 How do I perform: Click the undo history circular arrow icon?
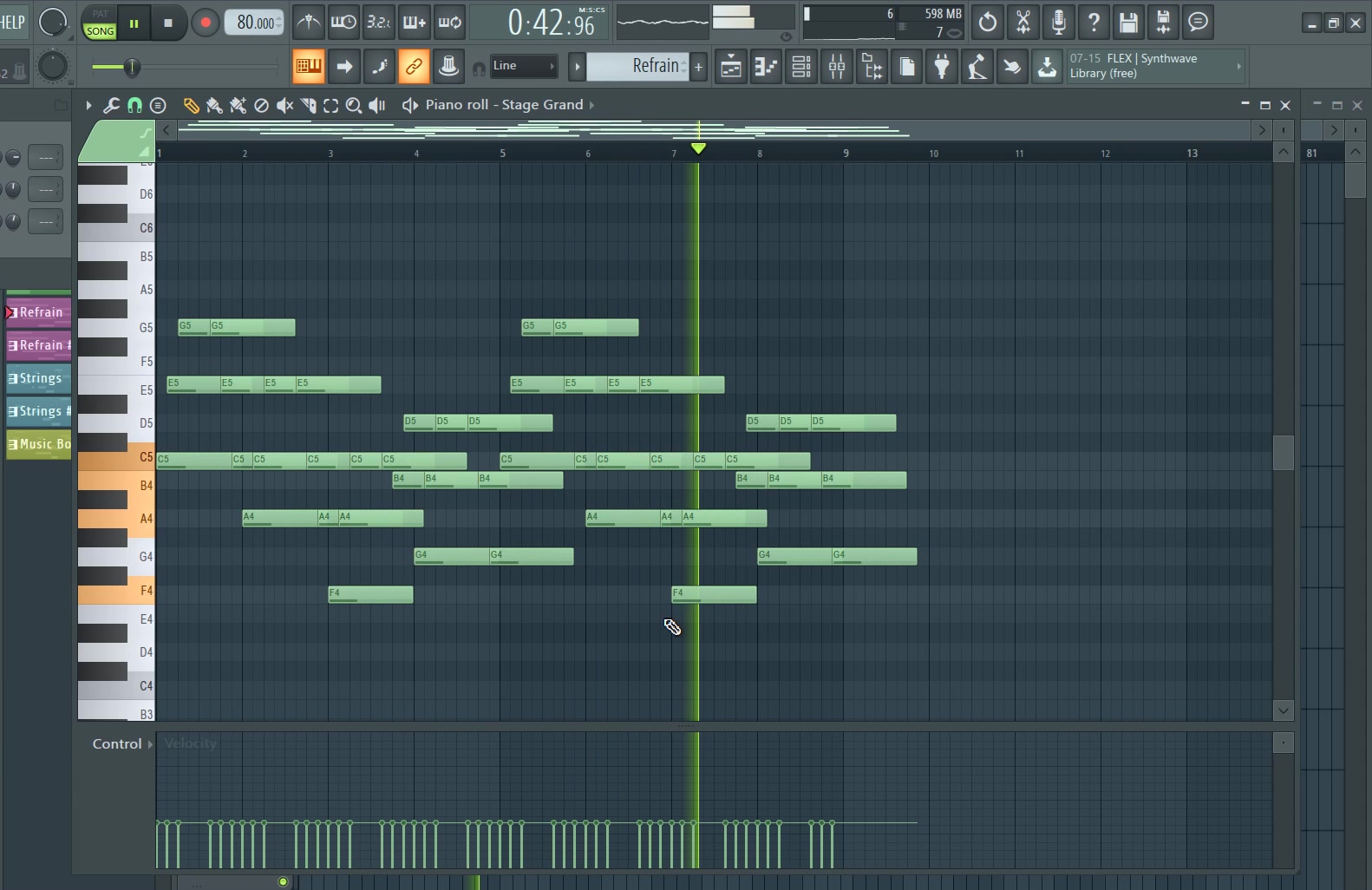coord(988,23)
